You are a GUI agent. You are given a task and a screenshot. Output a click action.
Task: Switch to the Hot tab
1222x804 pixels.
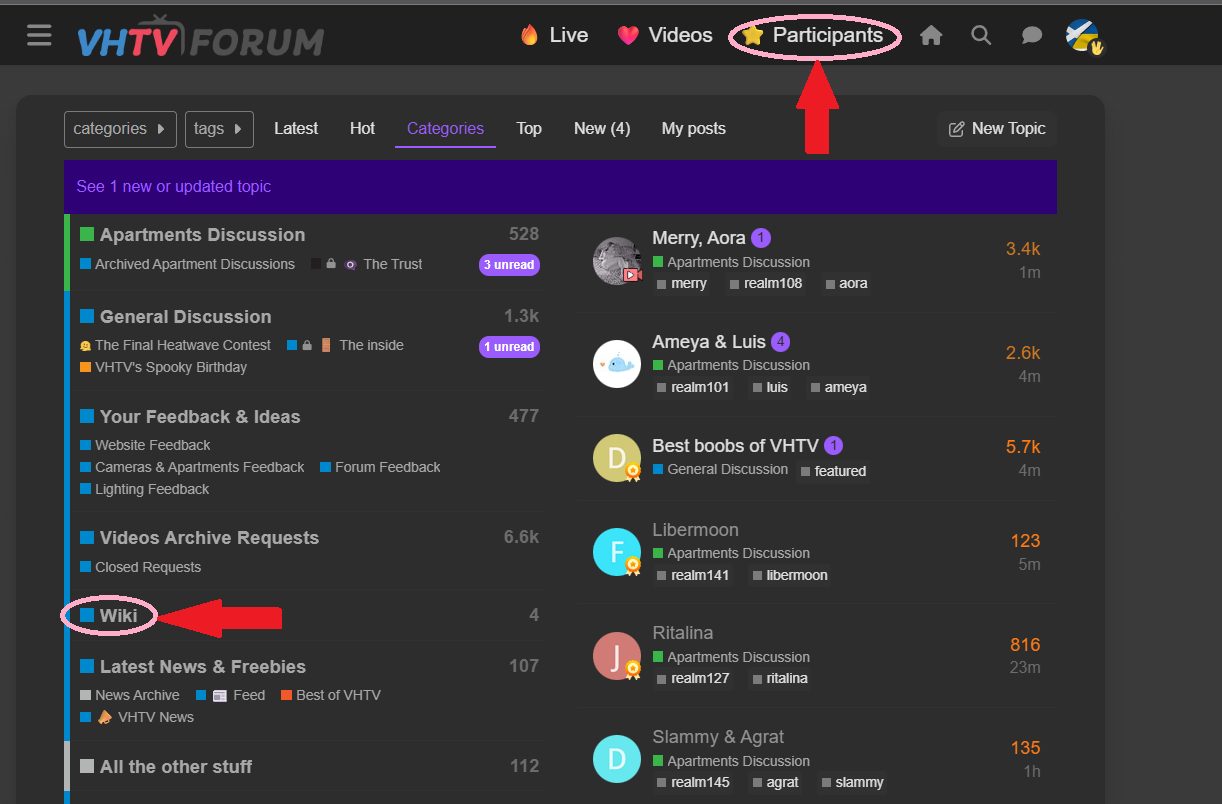coord(362,128)
